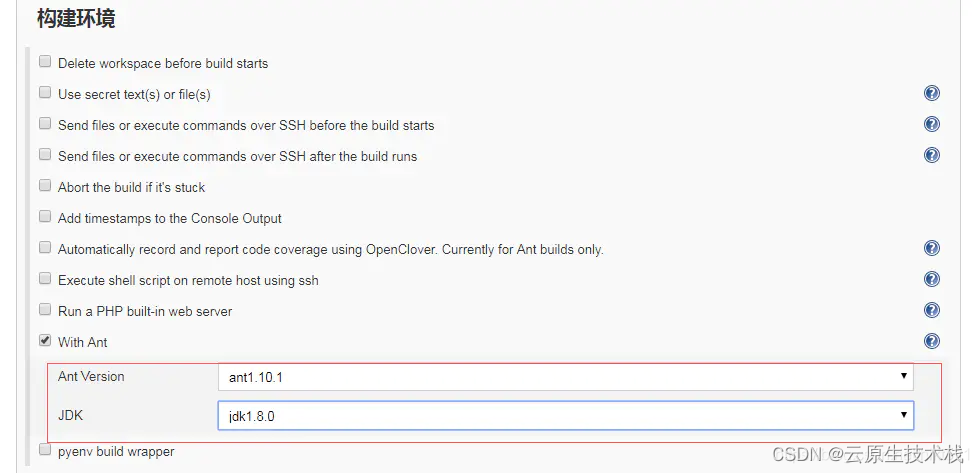Open help for SSH before the build starts
This screenshot has height=473, width=979.
click(x=931, y=125)
